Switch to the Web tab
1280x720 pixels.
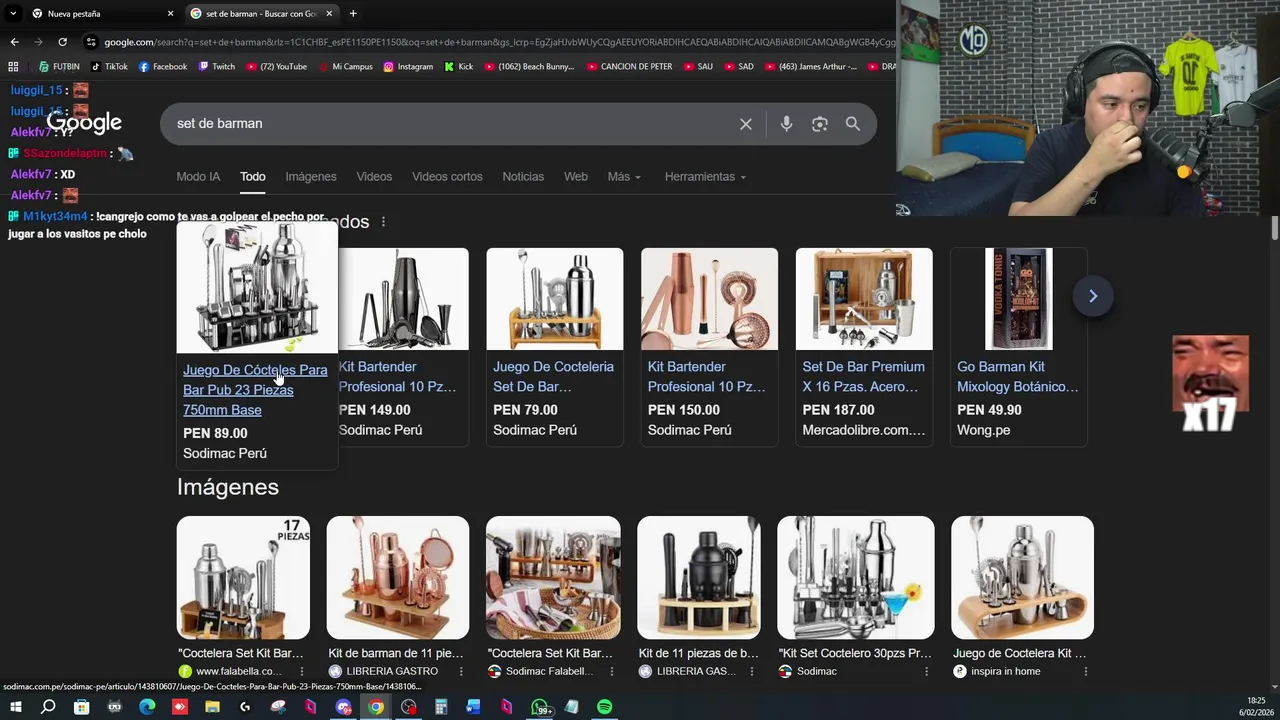[x=576, y=177]
